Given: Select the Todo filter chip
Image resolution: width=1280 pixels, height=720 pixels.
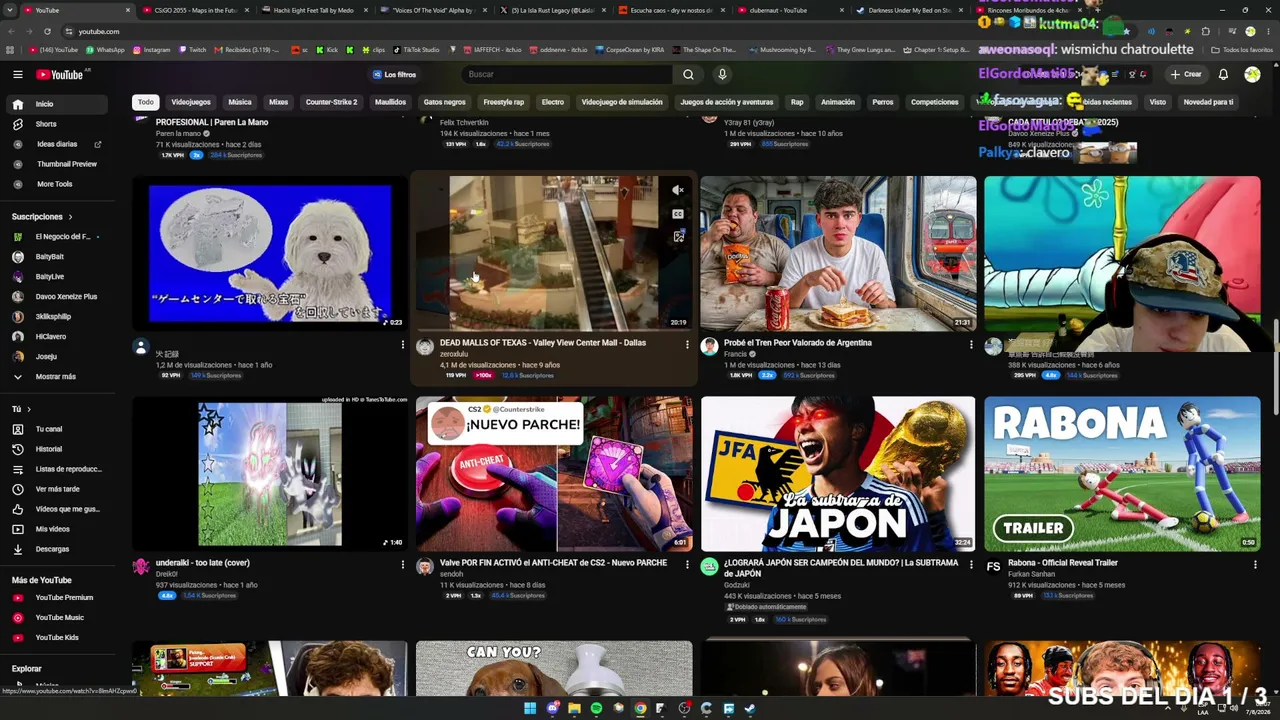Looking at the screenshot, I should point(146,102).
